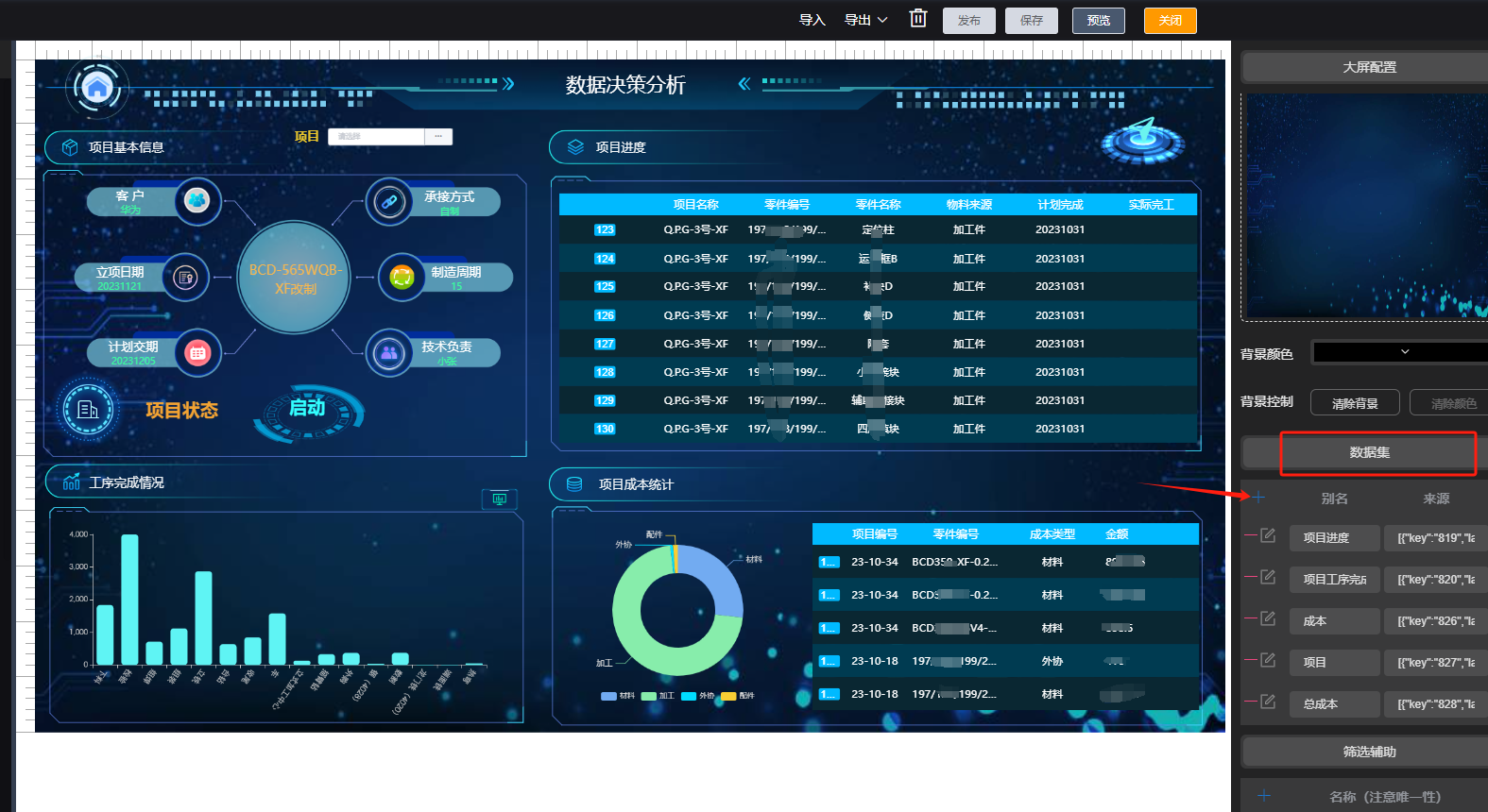
Task: Click the 项目 alias input field
Action: (x=1334, y=663)
